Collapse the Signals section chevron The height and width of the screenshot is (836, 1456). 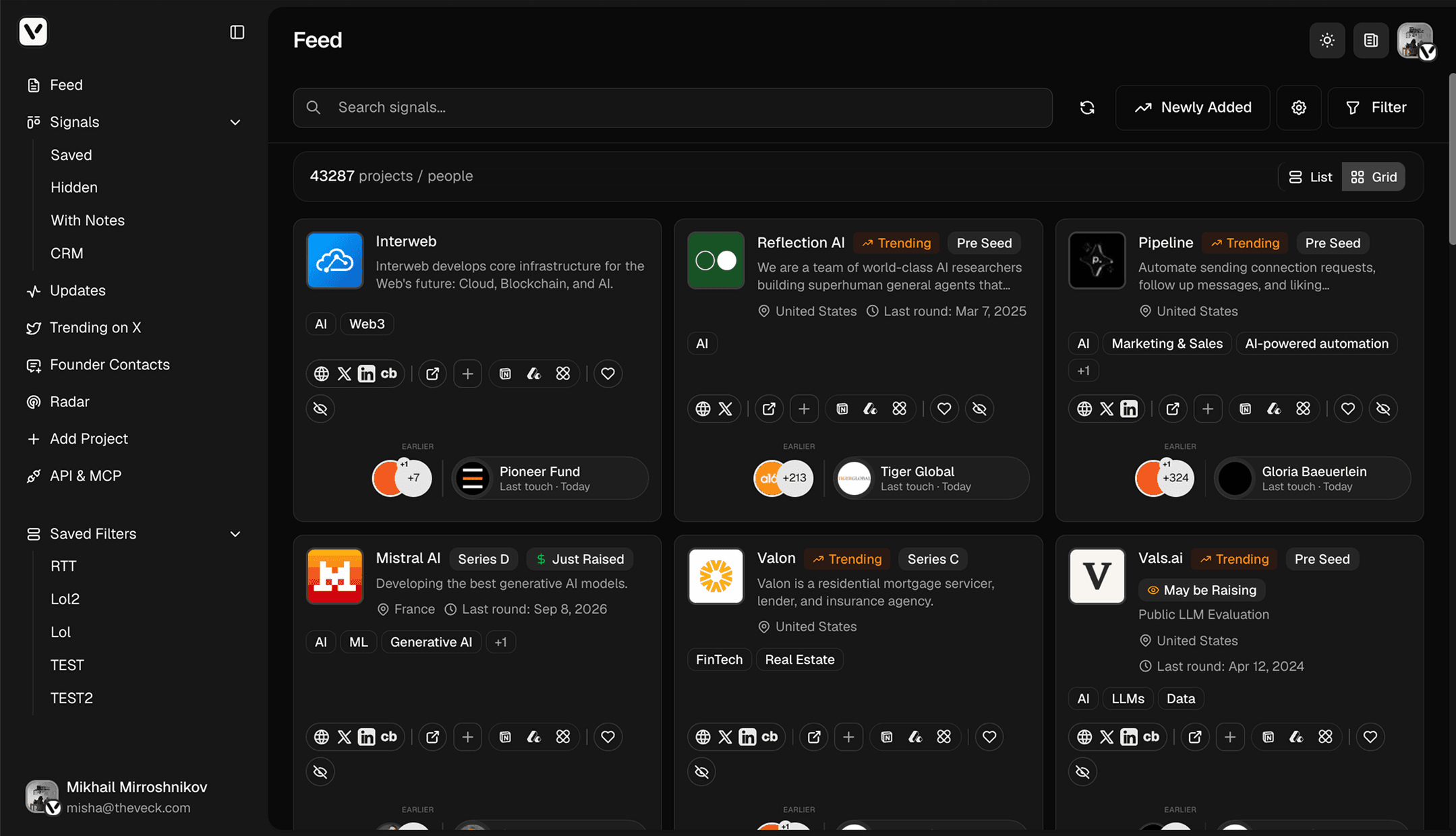[x=235, y=122]
